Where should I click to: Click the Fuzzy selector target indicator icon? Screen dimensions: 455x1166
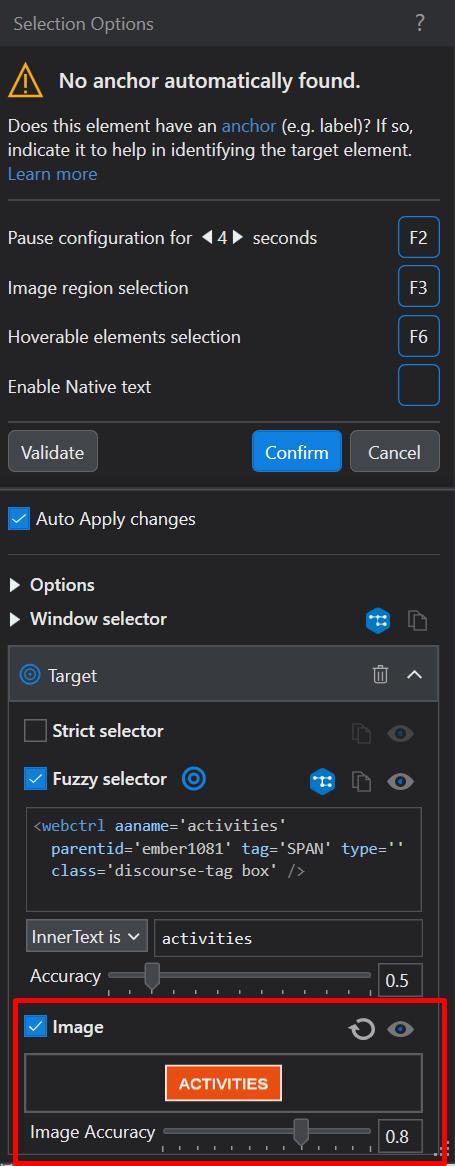coord(194,779)
